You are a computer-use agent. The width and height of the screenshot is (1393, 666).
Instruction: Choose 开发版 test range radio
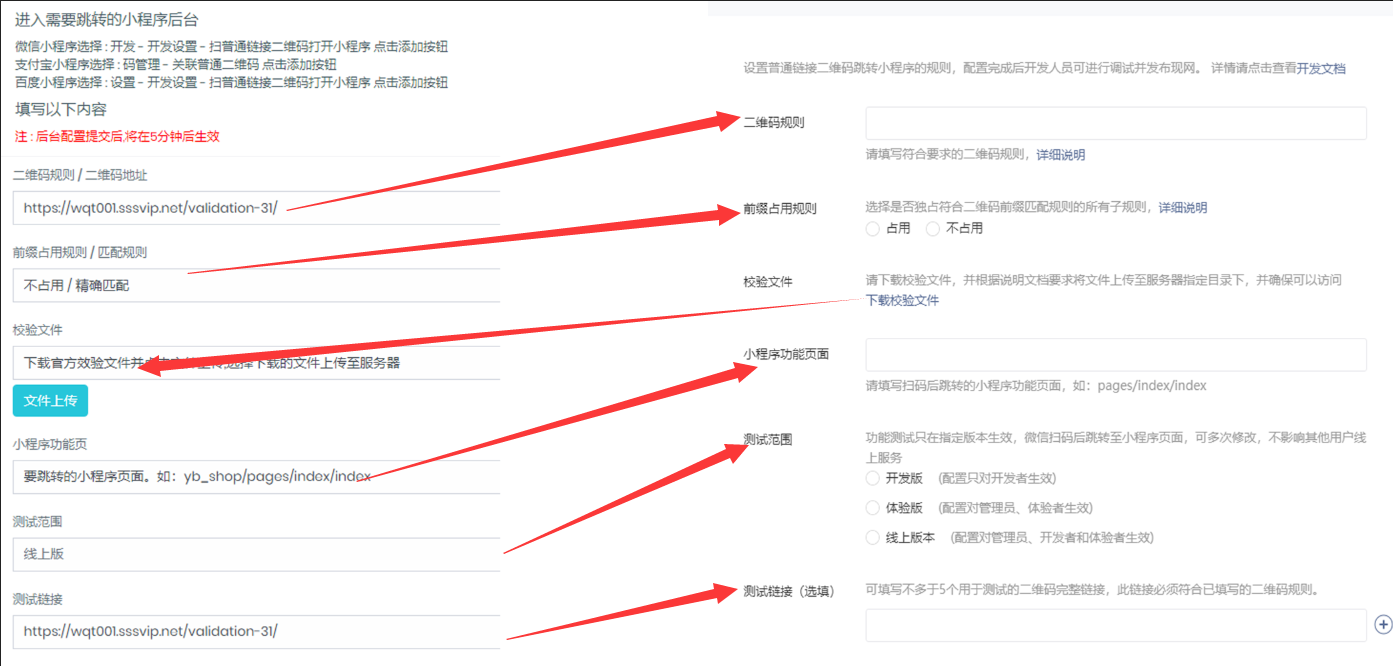(x=873, y=479)
